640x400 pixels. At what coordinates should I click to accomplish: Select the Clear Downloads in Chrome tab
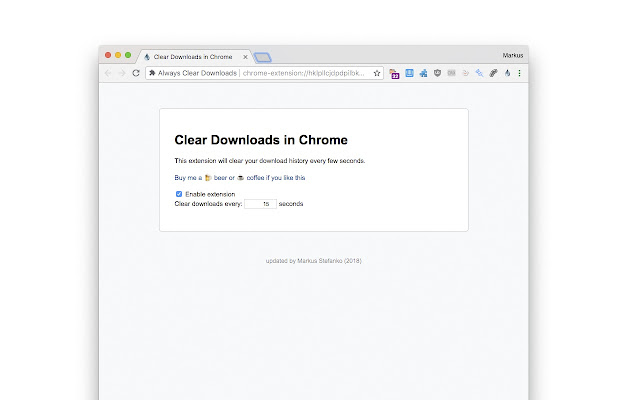[193, 57]
